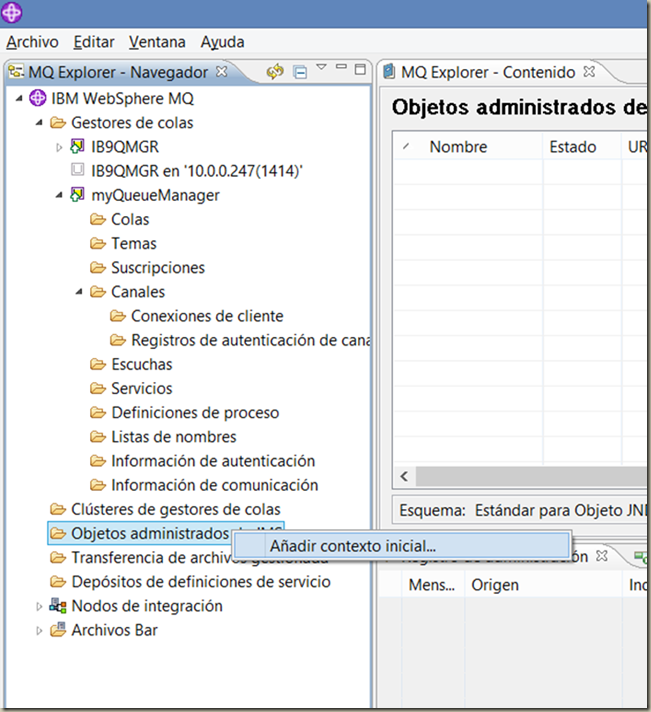The height and width of the screenshot is (712, 651).
Task: Click the Servicios folder icon
Action: 98,388
